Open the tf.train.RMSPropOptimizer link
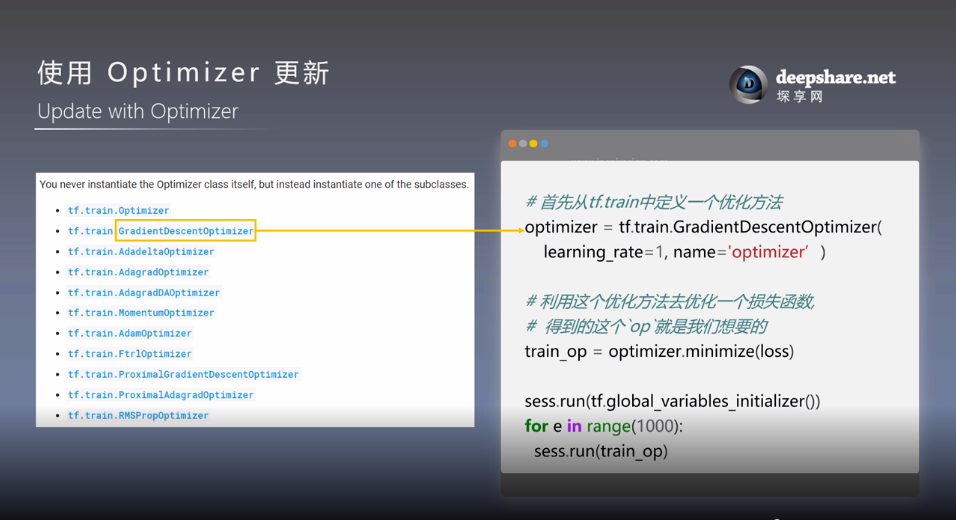 [138, 416]
